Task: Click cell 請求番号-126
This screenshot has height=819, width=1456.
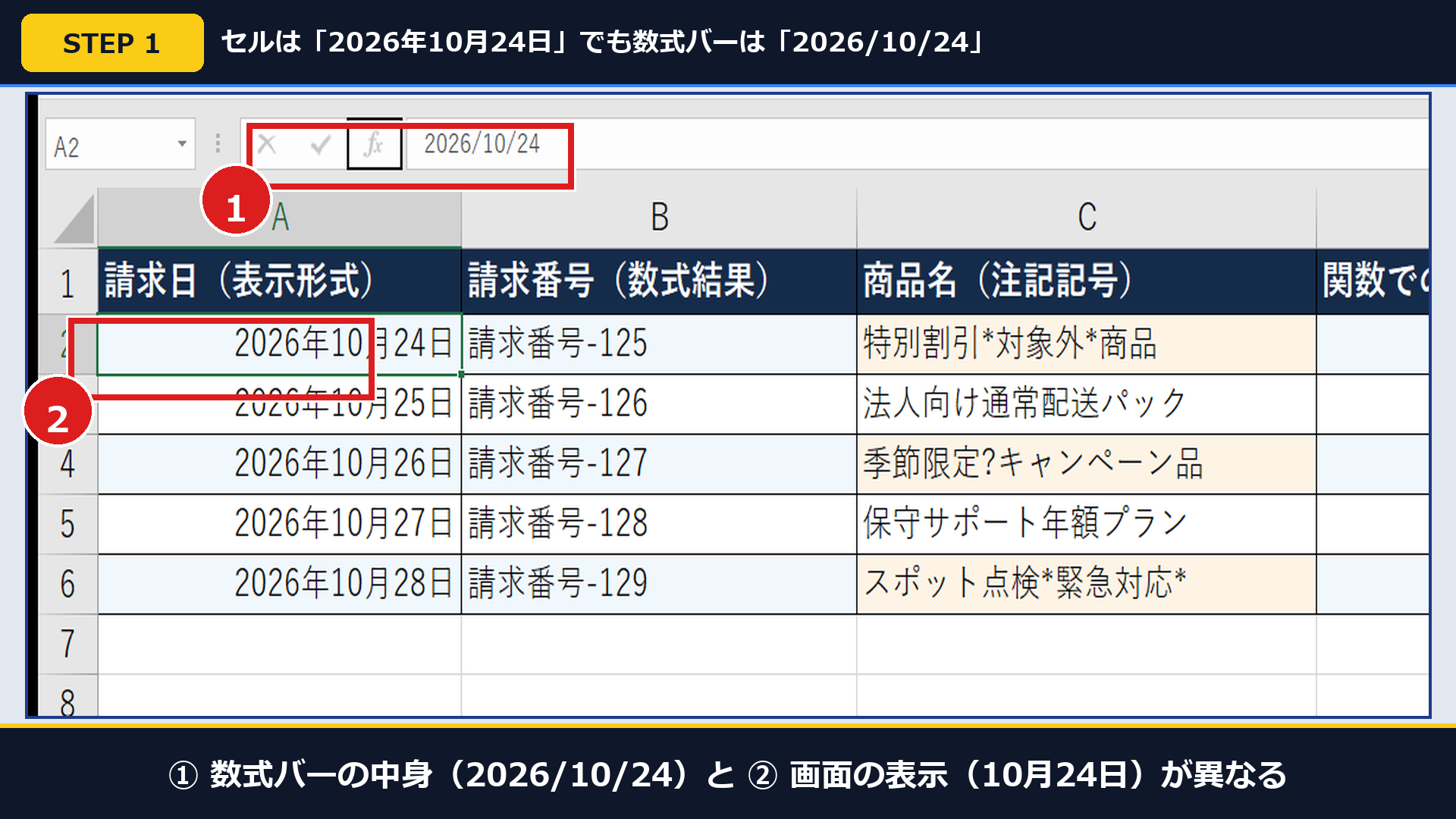Action: pyautogui.click(x=659, y=404)
